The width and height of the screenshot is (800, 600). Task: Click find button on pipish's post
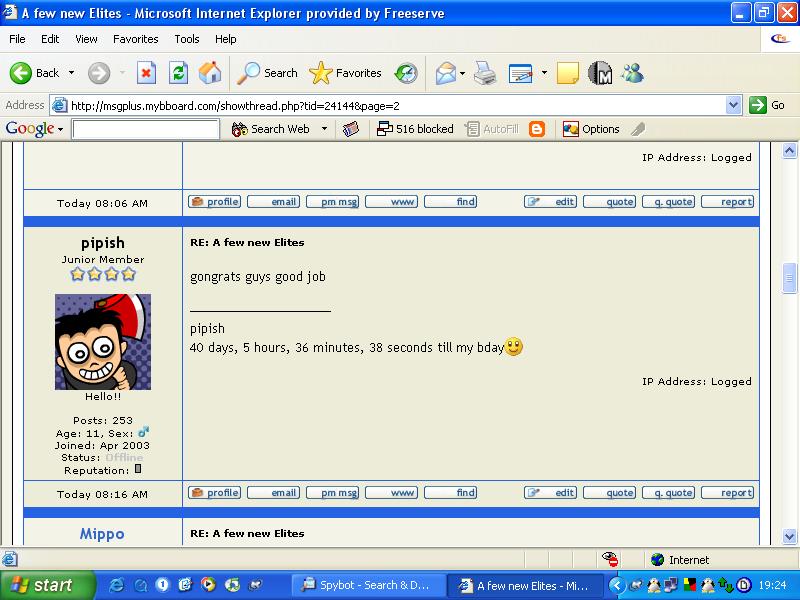[x=451, y=493]
